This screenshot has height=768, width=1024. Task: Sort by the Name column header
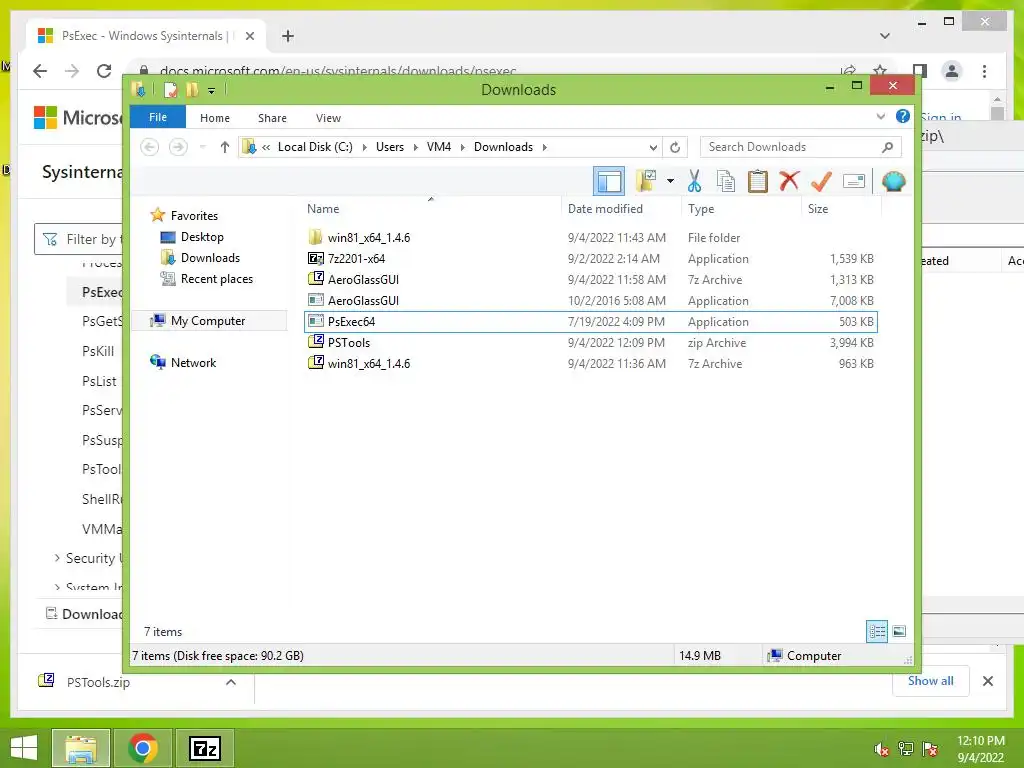(x=431, y=209)
